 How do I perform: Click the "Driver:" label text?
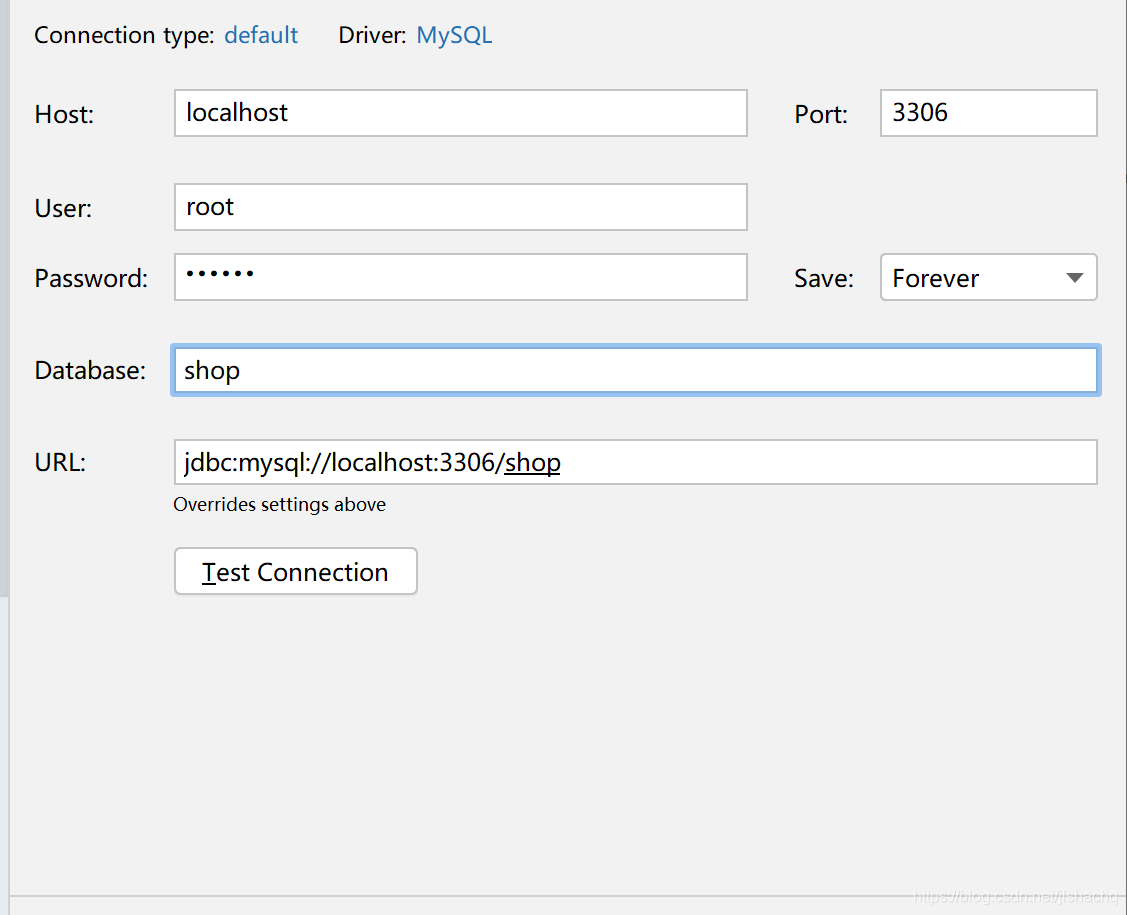pos(372,36)
